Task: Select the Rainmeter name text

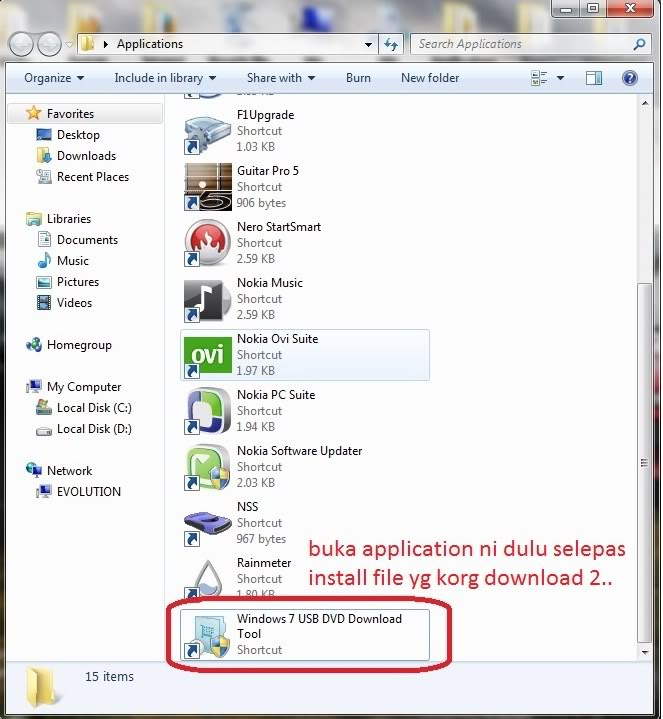Action: click(x=264, y=563)
